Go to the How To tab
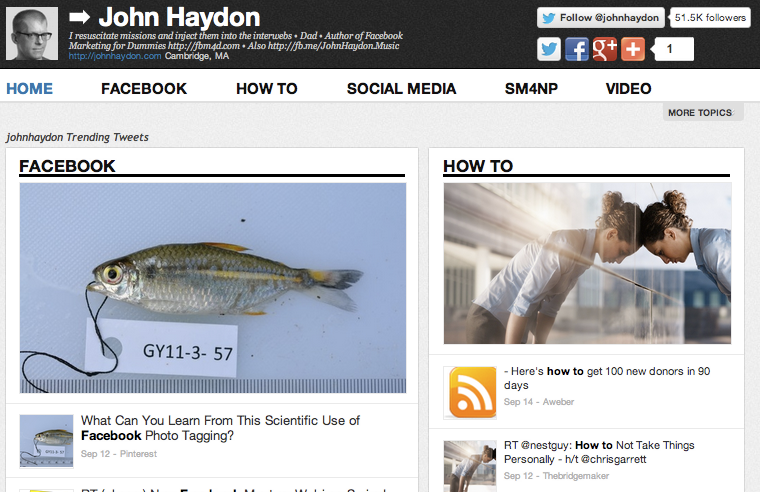The width and height of the screenshot is (760, 492). (x=267, y=89)
